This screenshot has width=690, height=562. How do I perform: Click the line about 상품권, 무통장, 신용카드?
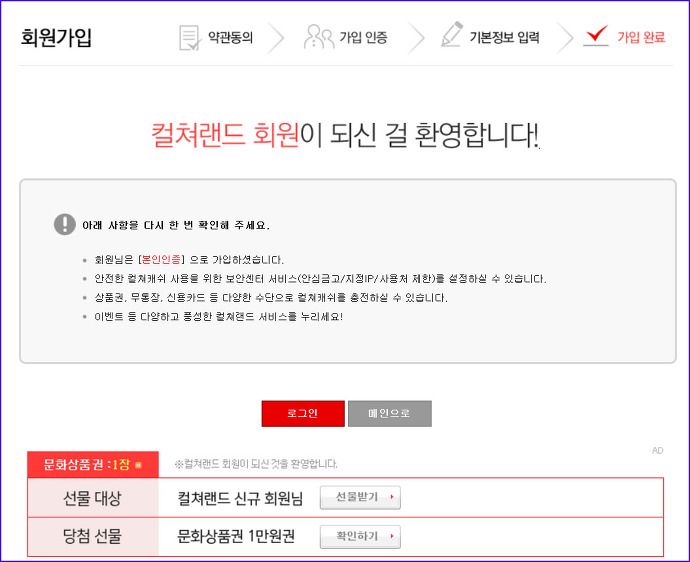click(x=271, y=298)
